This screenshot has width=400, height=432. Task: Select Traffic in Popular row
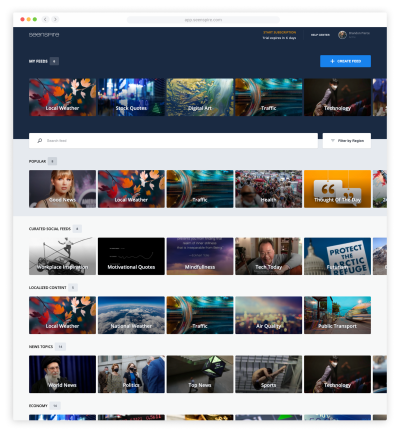click(200, 189)
